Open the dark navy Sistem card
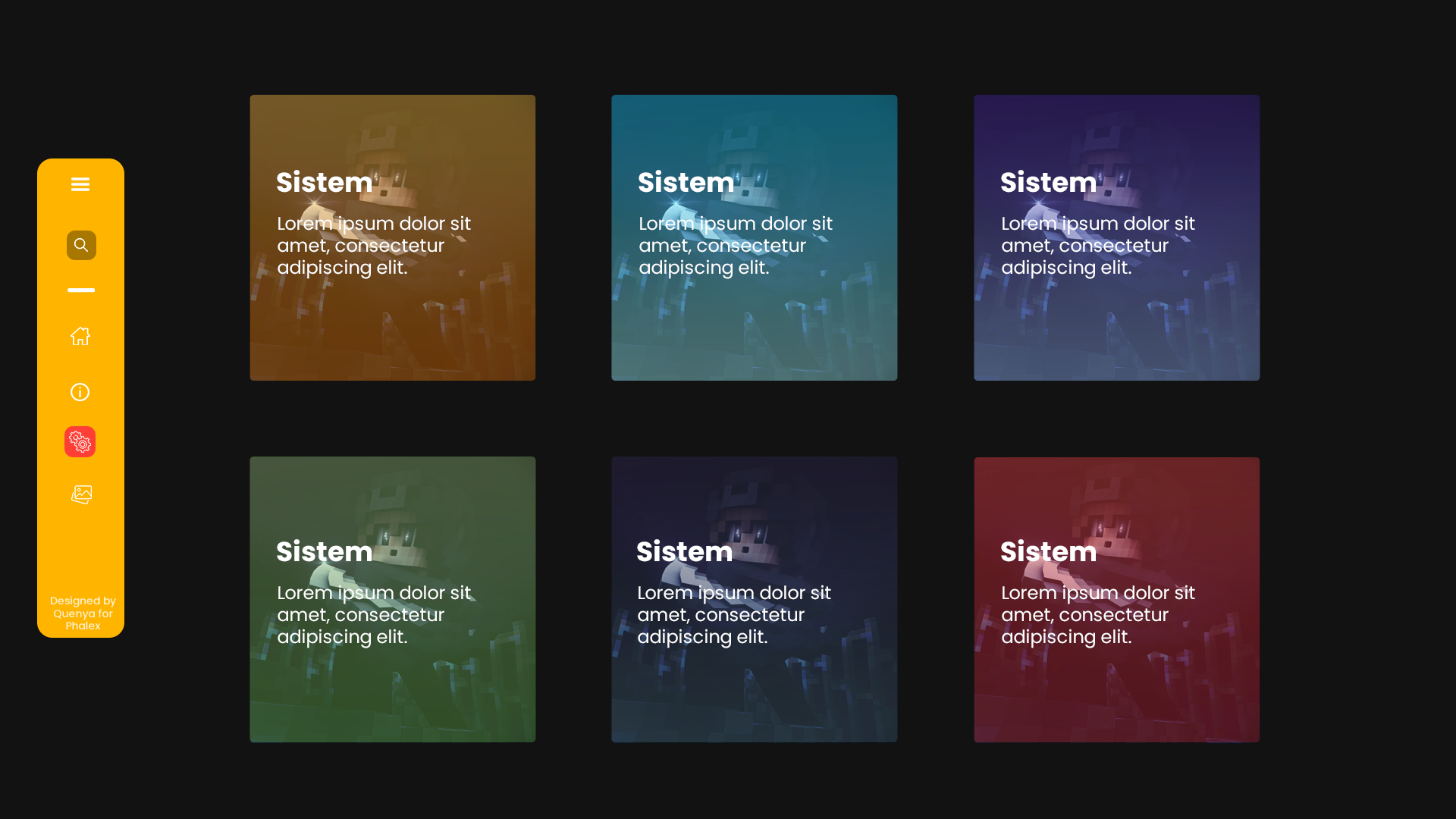This screenshot has width=1456, height=819. tap(755, 599)
